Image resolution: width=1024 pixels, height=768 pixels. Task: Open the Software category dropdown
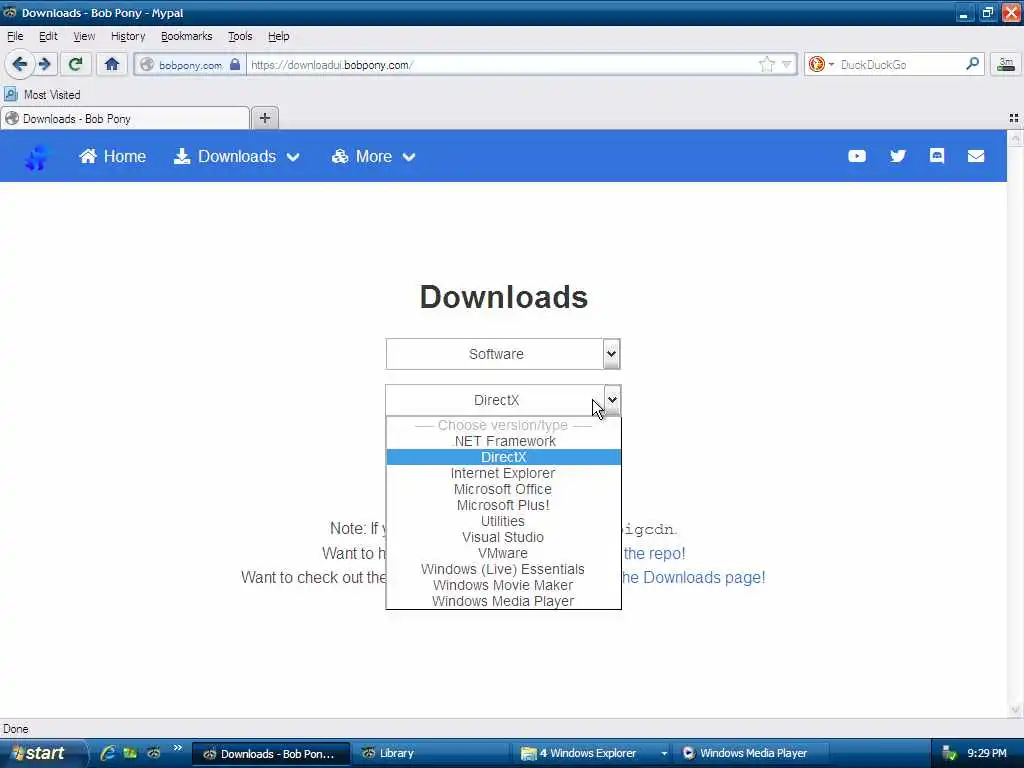tap(503, 354)
